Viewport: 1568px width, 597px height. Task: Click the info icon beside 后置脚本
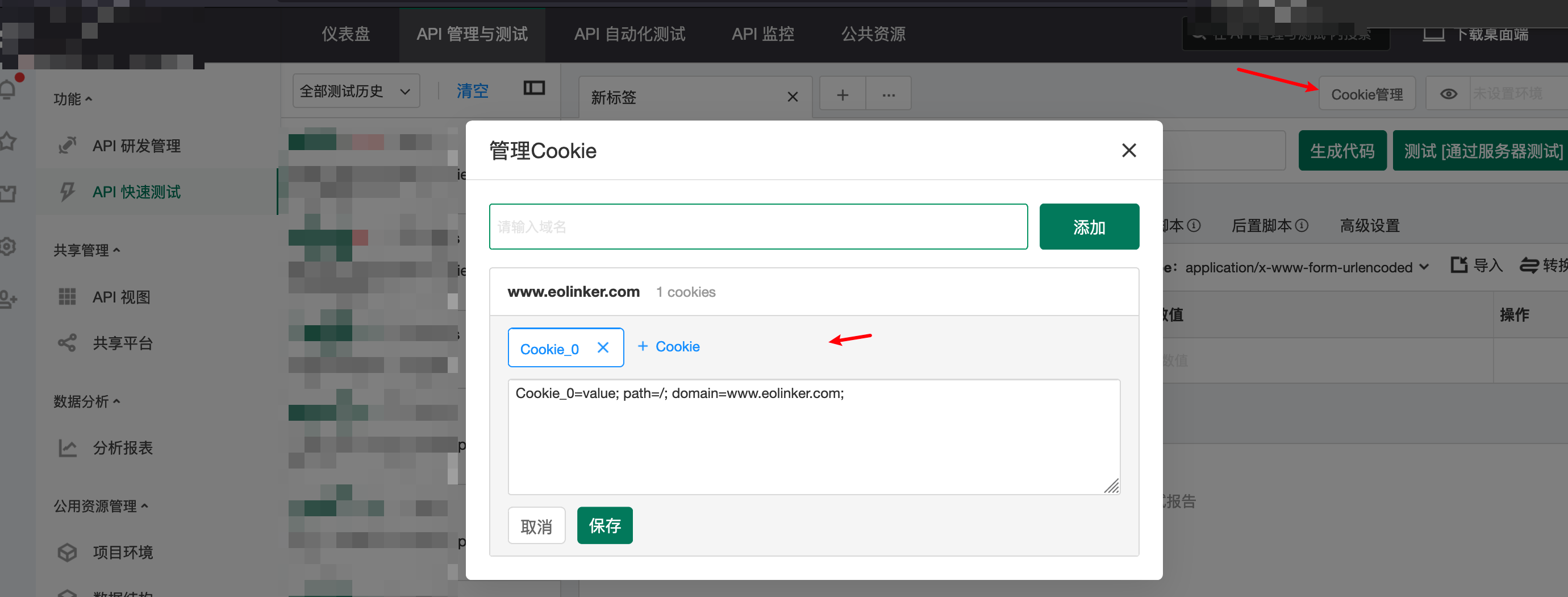coord(1302,225)
